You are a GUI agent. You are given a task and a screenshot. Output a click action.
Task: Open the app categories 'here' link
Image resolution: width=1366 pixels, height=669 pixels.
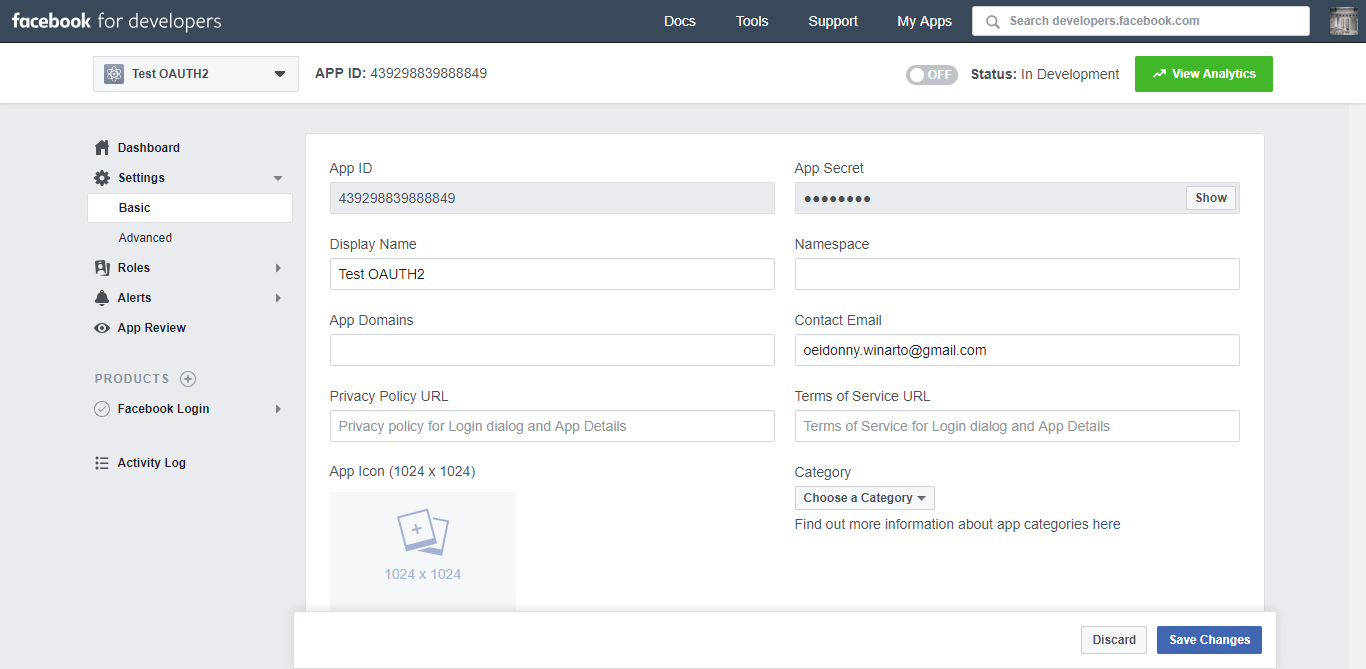pos(1106,524)
